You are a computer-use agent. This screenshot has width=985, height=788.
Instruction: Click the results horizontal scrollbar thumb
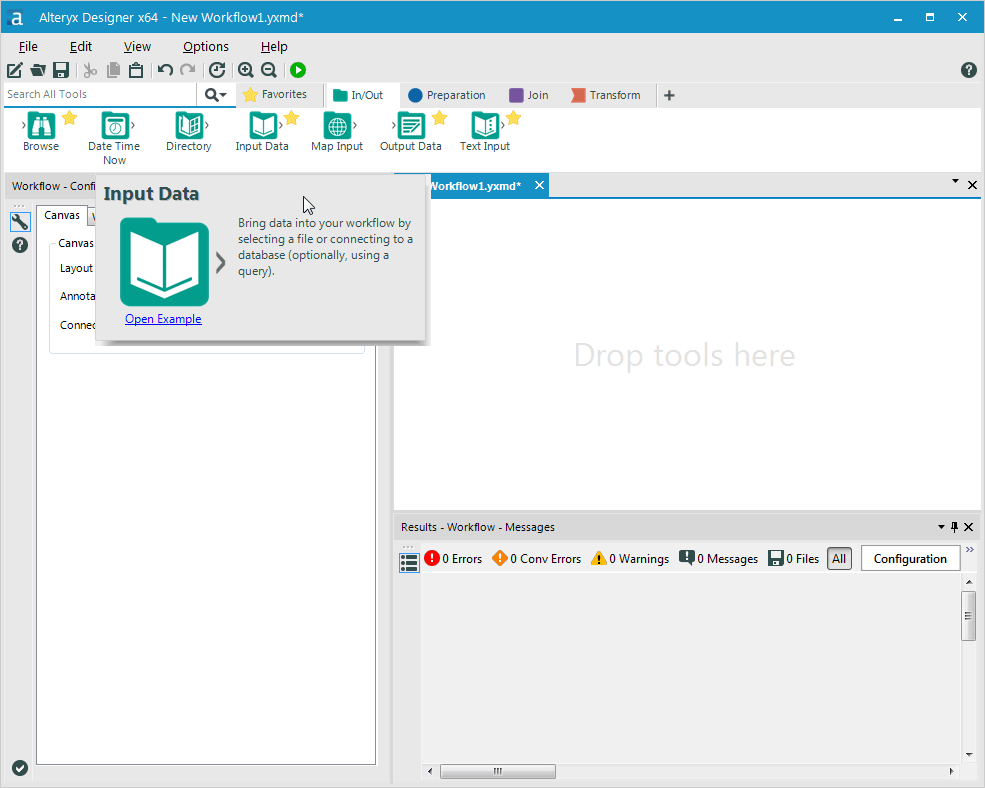(x=498, y=771)
